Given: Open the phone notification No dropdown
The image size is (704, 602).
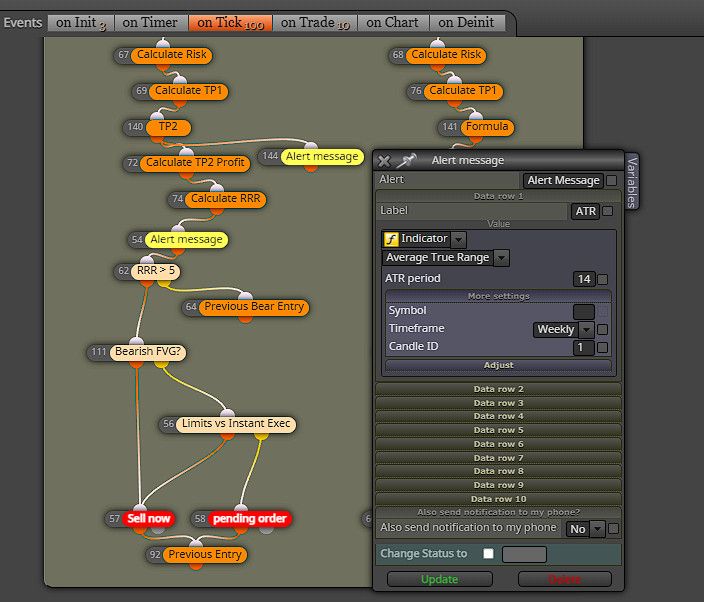Looking at the screenshot, I should point(597,529).
